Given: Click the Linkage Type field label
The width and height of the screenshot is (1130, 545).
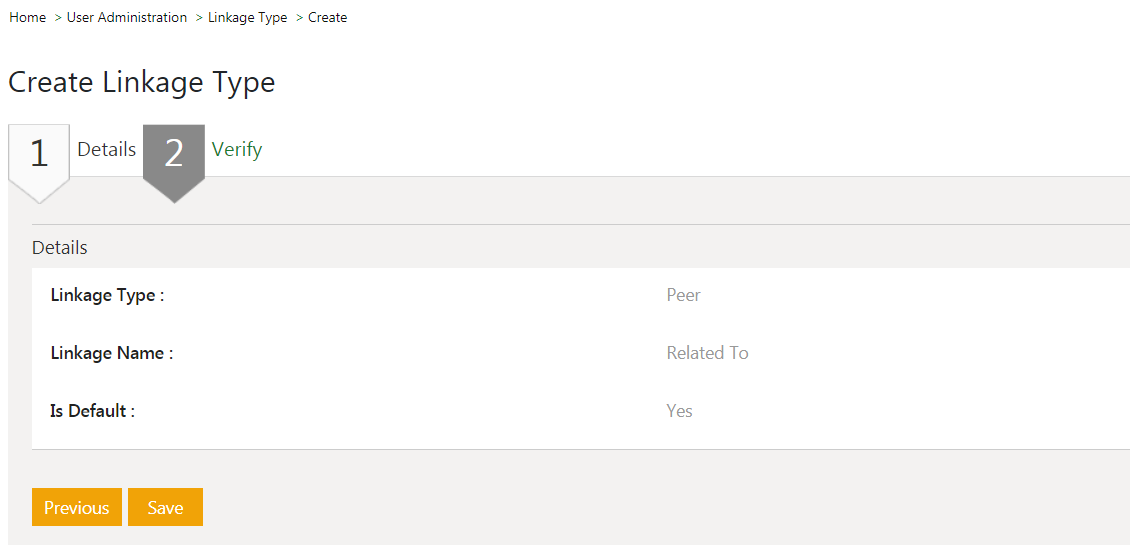Looking at the screenshot, I should 107,296.
